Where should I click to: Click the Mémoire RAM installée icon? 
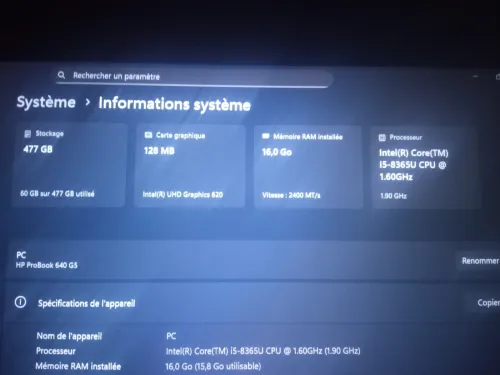point(266,136)
